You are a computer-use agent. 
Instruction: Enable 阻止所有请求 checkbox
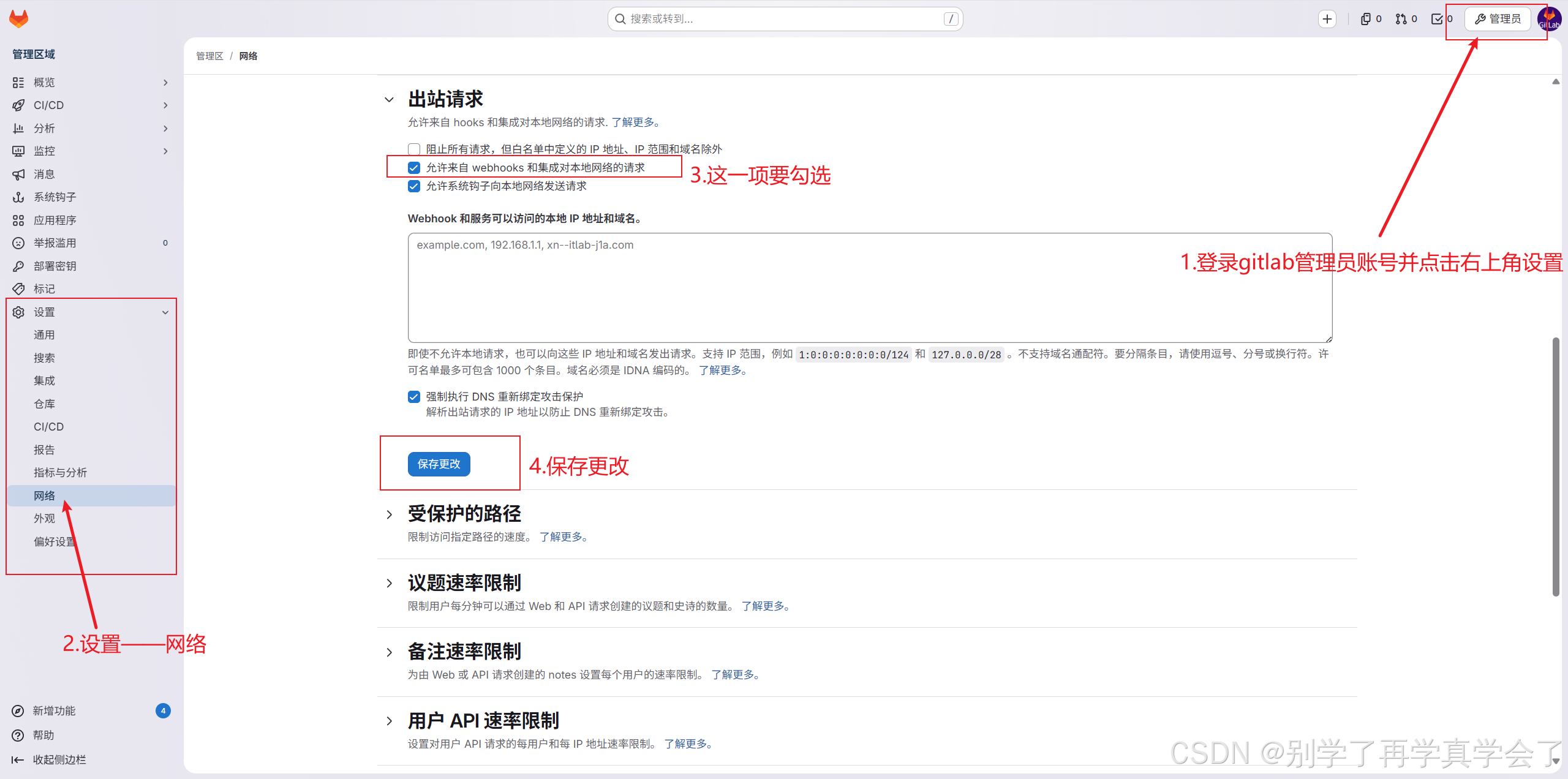click(414, 148)
